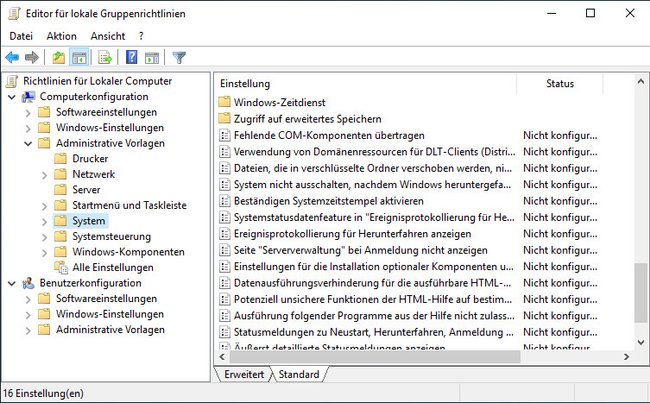
Task: Open the Ansicht menu
Action: point(108,36)
